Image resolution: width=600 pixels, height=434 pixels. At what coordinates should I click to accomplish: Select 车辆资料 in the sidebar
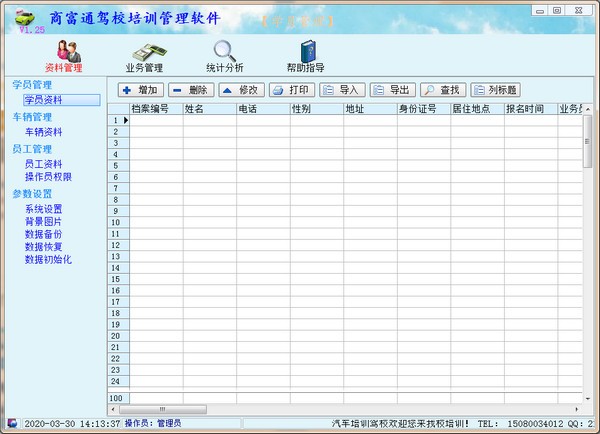coord(43,132)
